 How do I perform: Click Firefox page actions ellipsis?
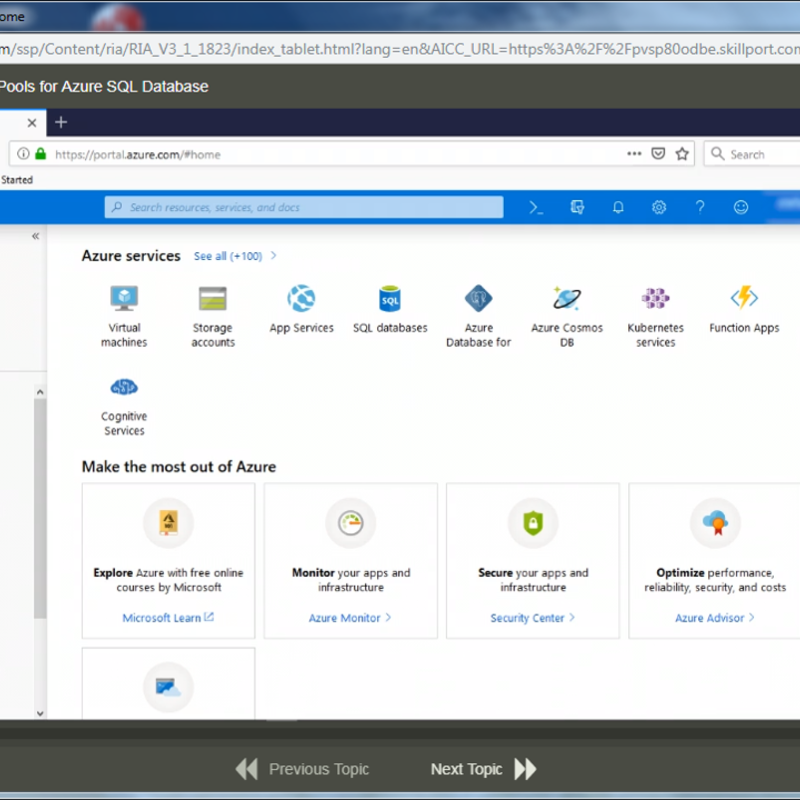(x=634, y=154)
